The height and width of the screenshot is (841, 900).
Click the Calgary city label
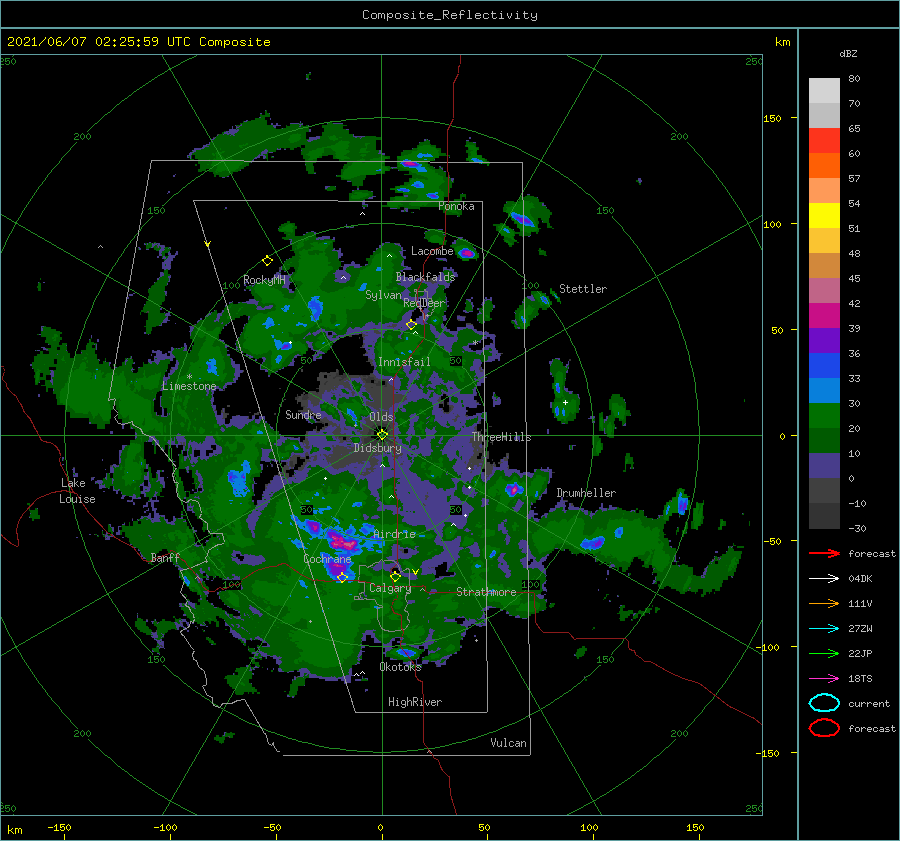(390, 588)
